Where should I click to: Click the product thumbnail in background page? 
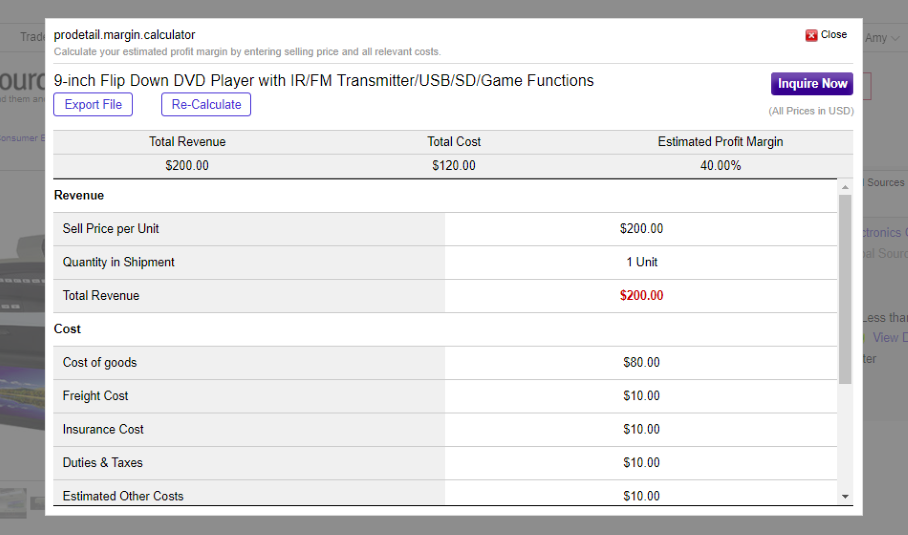[x=13, y=501]
